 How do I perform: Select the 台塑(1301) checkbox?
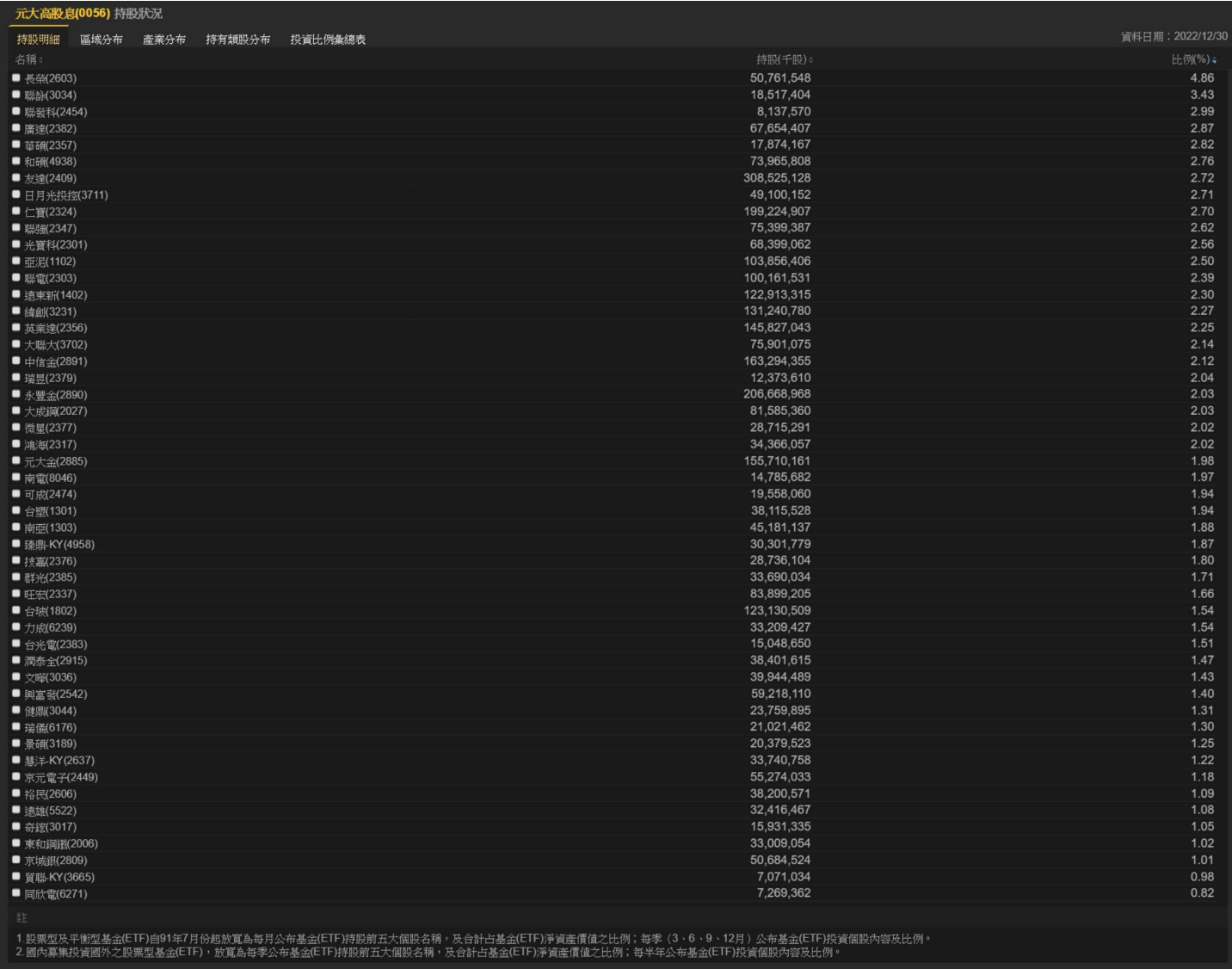(x=16, y=510)
